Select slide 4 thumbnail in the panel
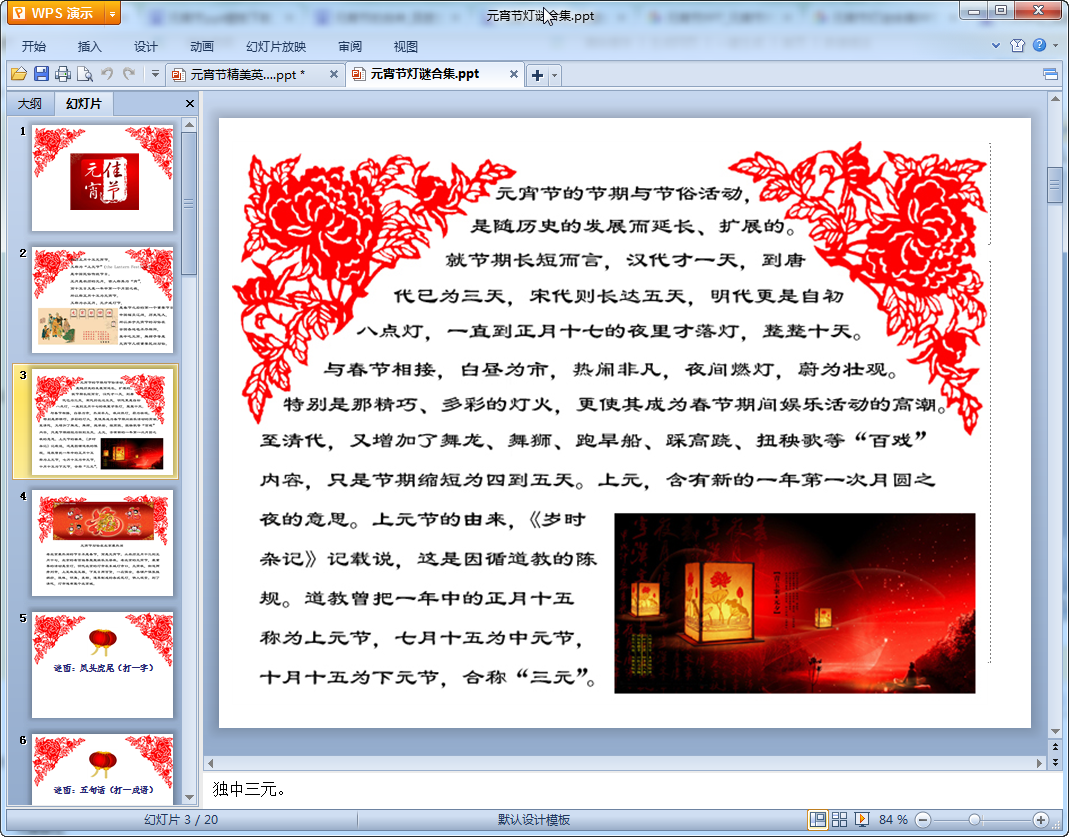 coord(102,542)
